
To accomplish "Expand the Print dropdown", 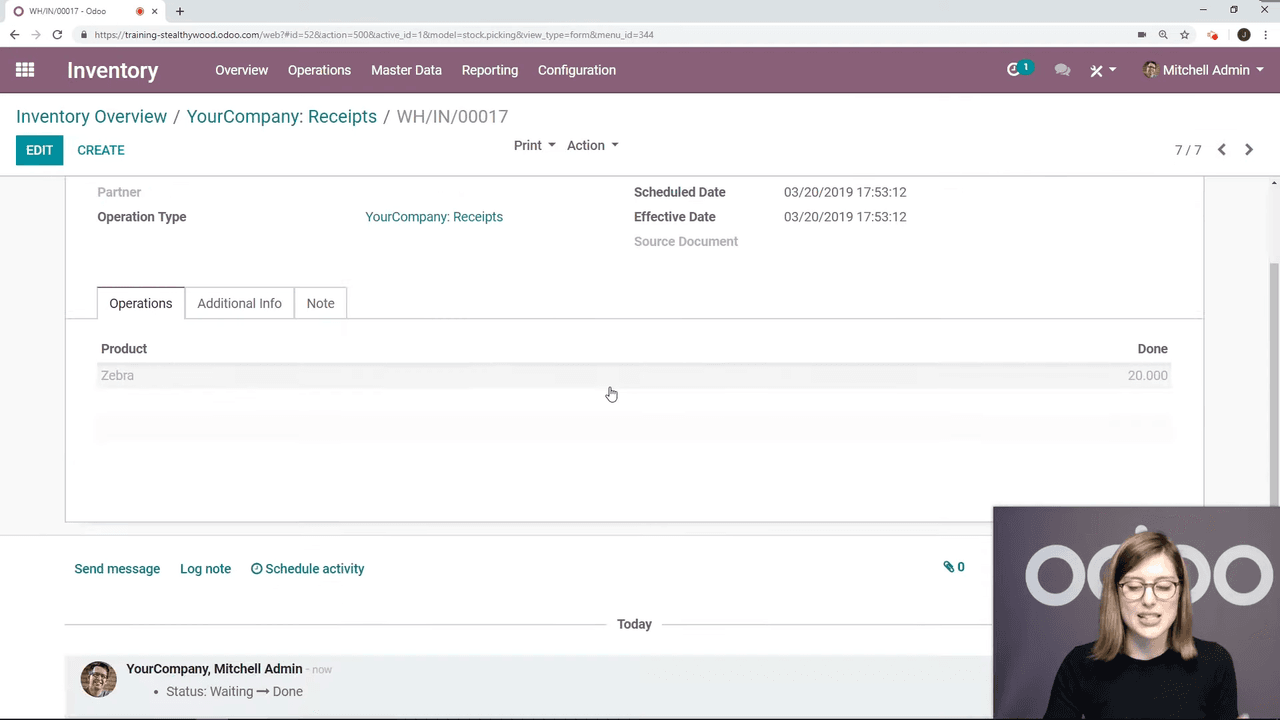I will pyautogui.click(x=534, y=145).
